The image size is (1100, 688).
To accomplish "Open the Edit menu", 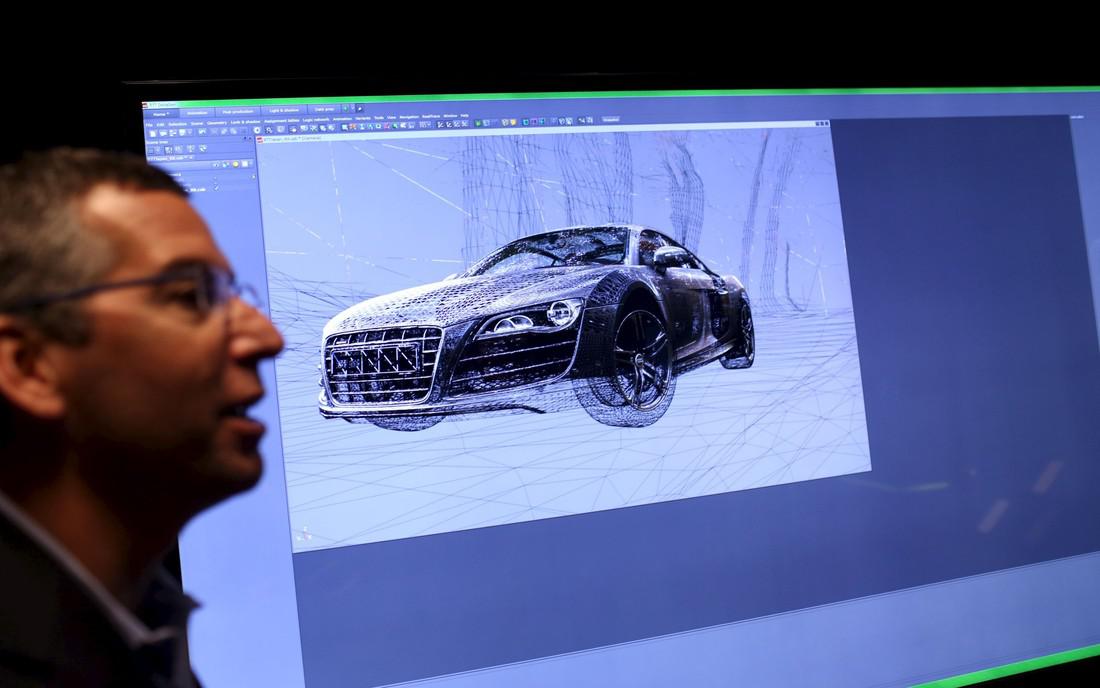I will point(160,125).
